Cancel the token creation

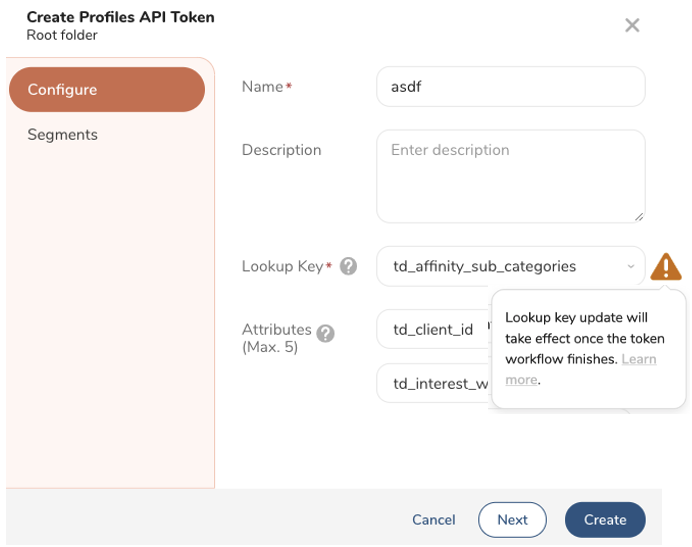434,520
